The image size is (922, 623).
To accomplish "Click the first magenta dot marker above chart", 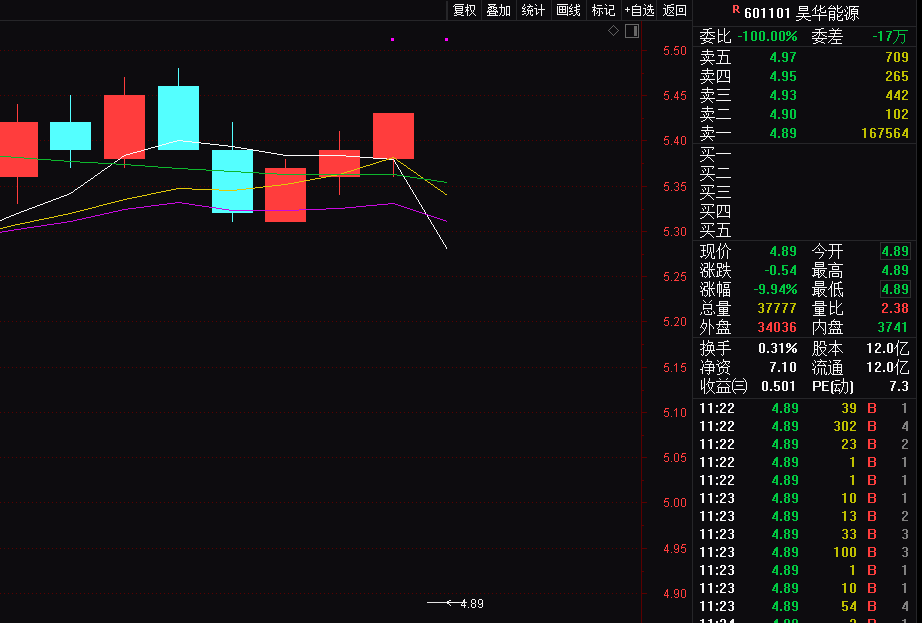I will click(x=392, y=39).
